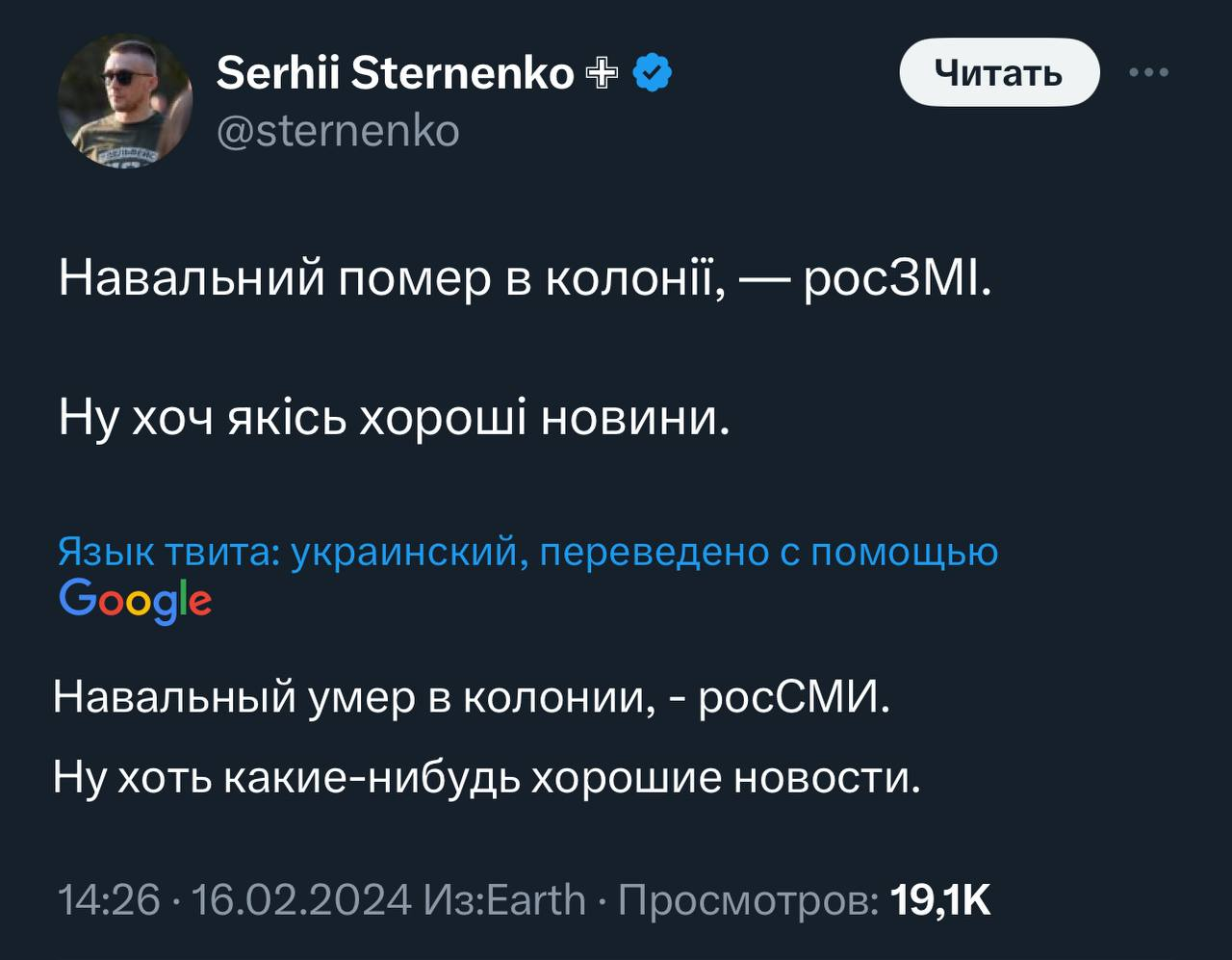Click the 19,1K view count
1232x960 pixels.
click(x=940, y=900)
